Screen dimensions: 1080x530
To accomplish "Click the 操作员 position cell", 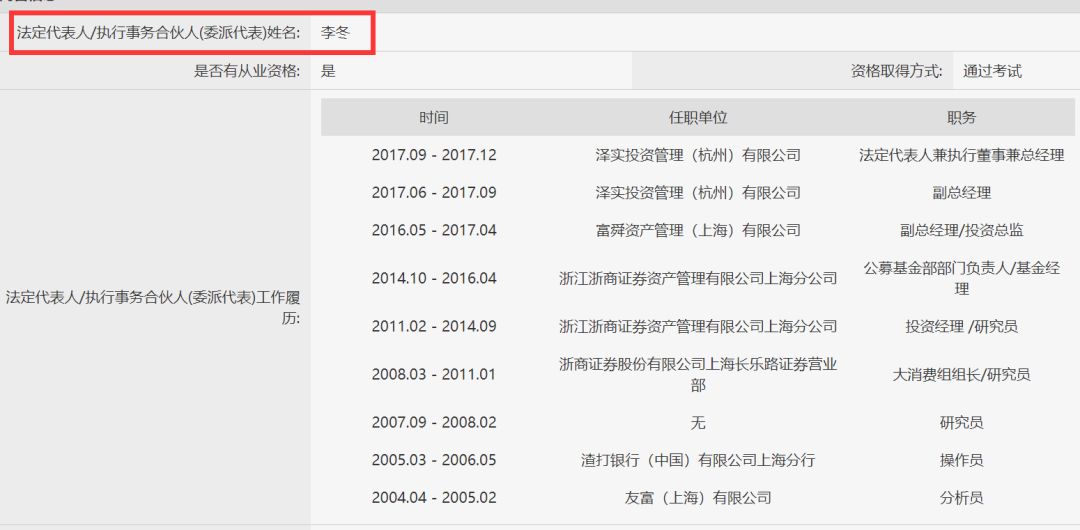I will pos(962,460).
